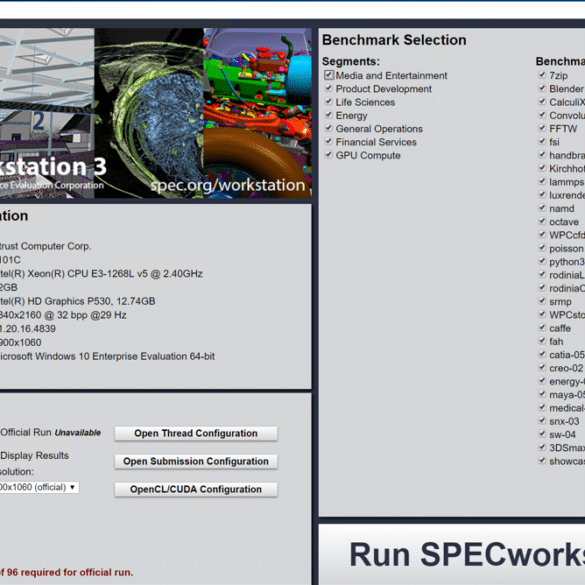This screenshot has height=585, width=585.
Task: Select the HD Graphics P530 text
Action: [x=78, y=301]
